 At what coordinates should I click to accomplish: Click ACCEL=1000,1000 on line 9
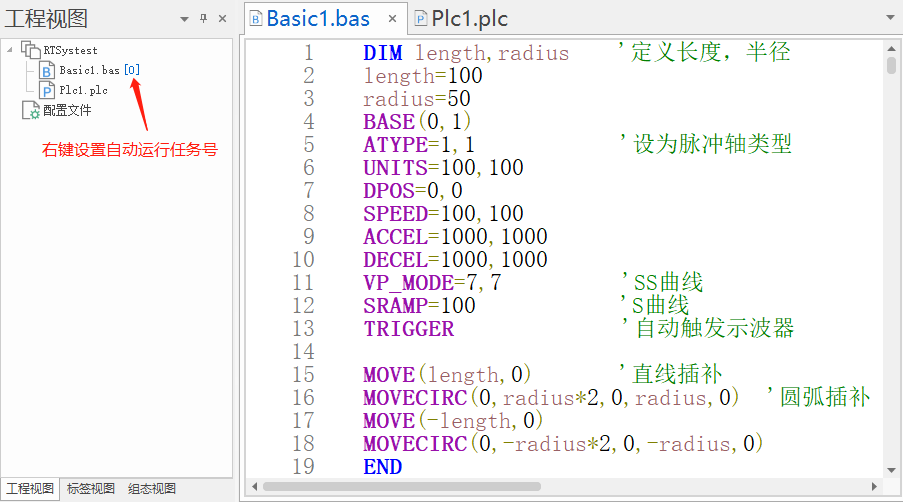(x=455, y=237)
